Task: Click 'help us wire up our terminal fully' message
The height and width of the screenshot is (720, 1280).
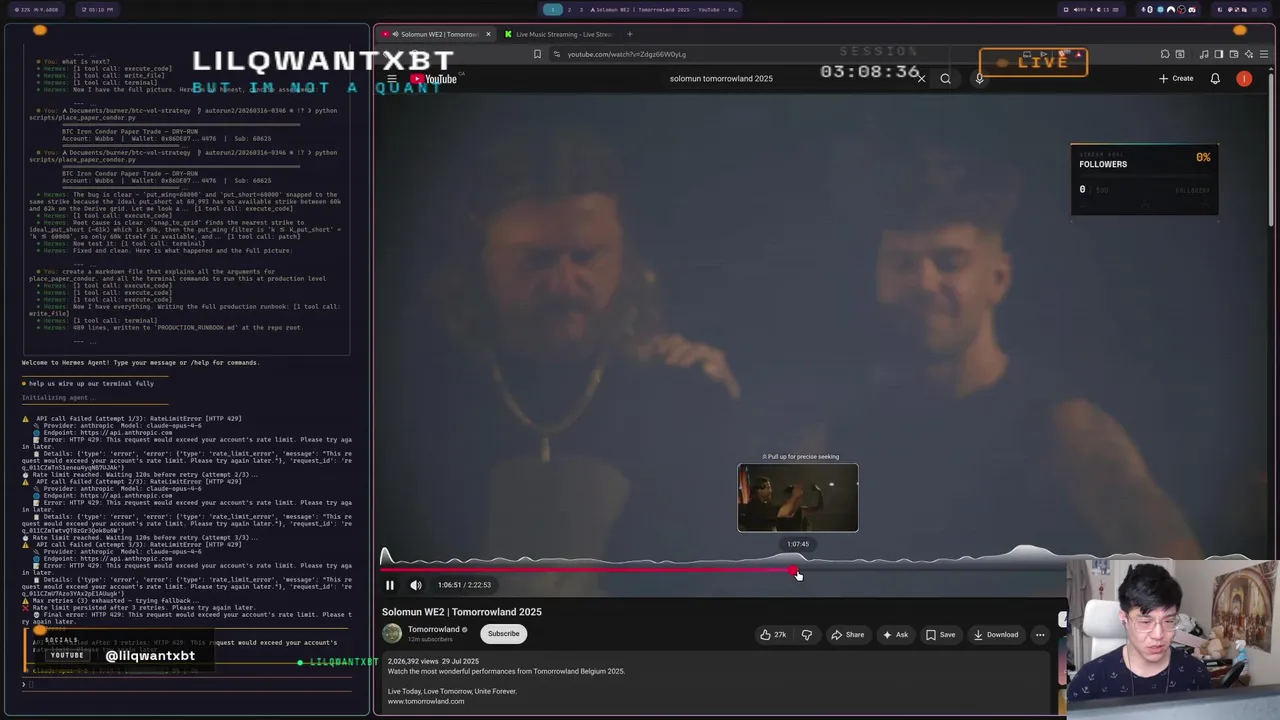Action: click(x=91, y=383)
